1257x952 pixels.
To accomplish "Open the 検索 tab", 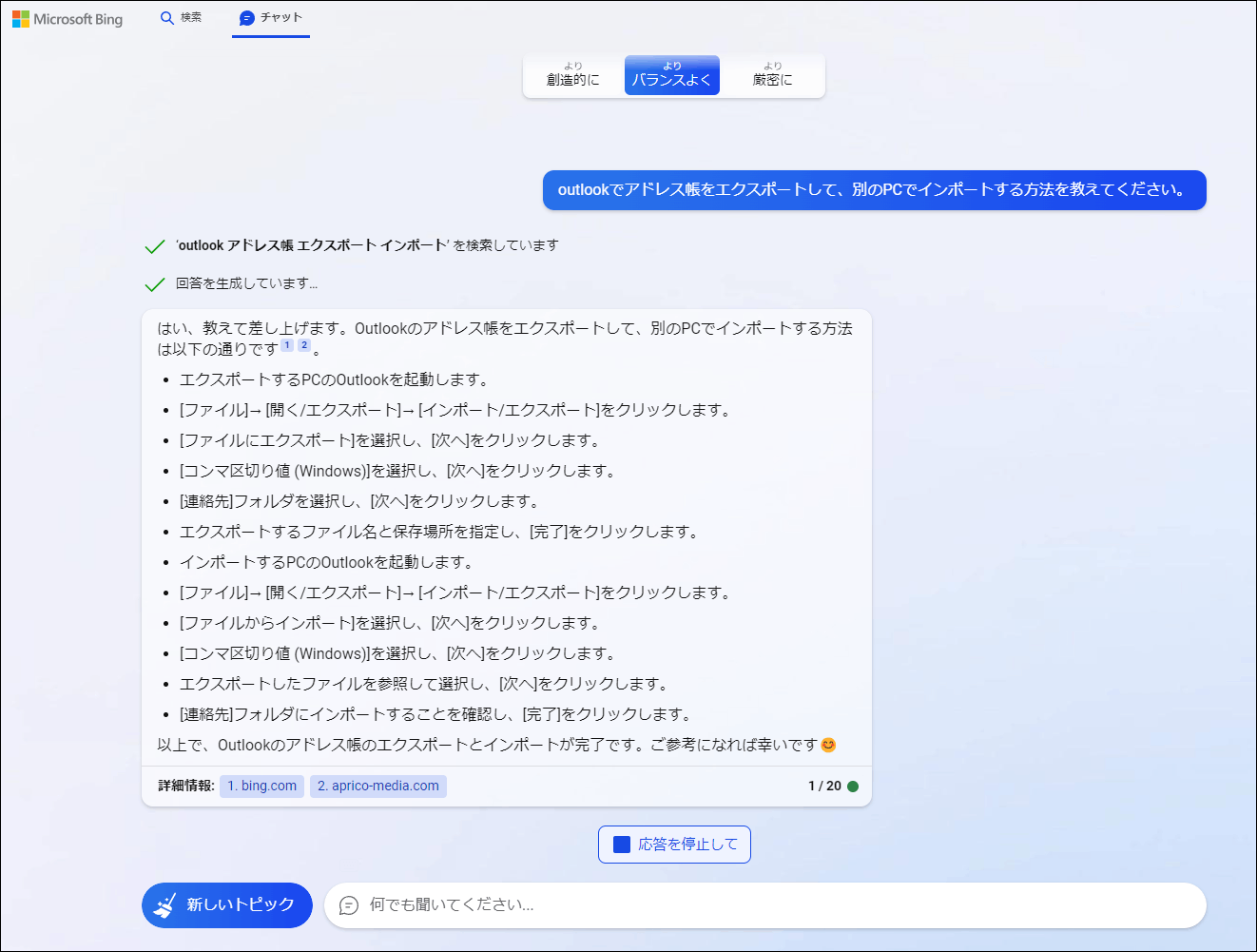I will point(181,18).
